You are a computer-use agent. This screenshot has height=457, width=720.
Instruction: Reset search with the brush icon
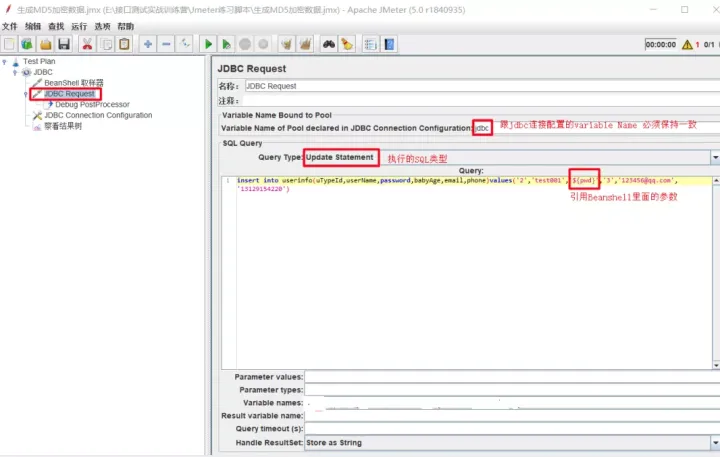coord(347,45)
